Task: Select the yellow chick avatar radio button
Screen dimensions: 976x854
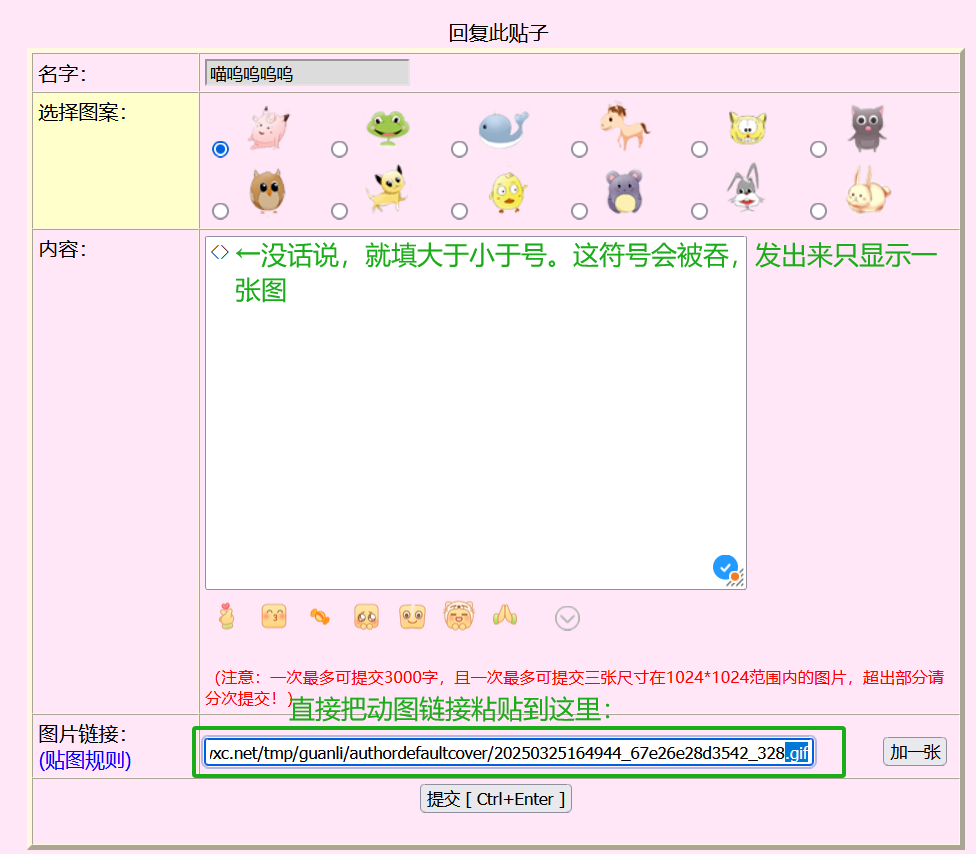Action: point(459,212)
